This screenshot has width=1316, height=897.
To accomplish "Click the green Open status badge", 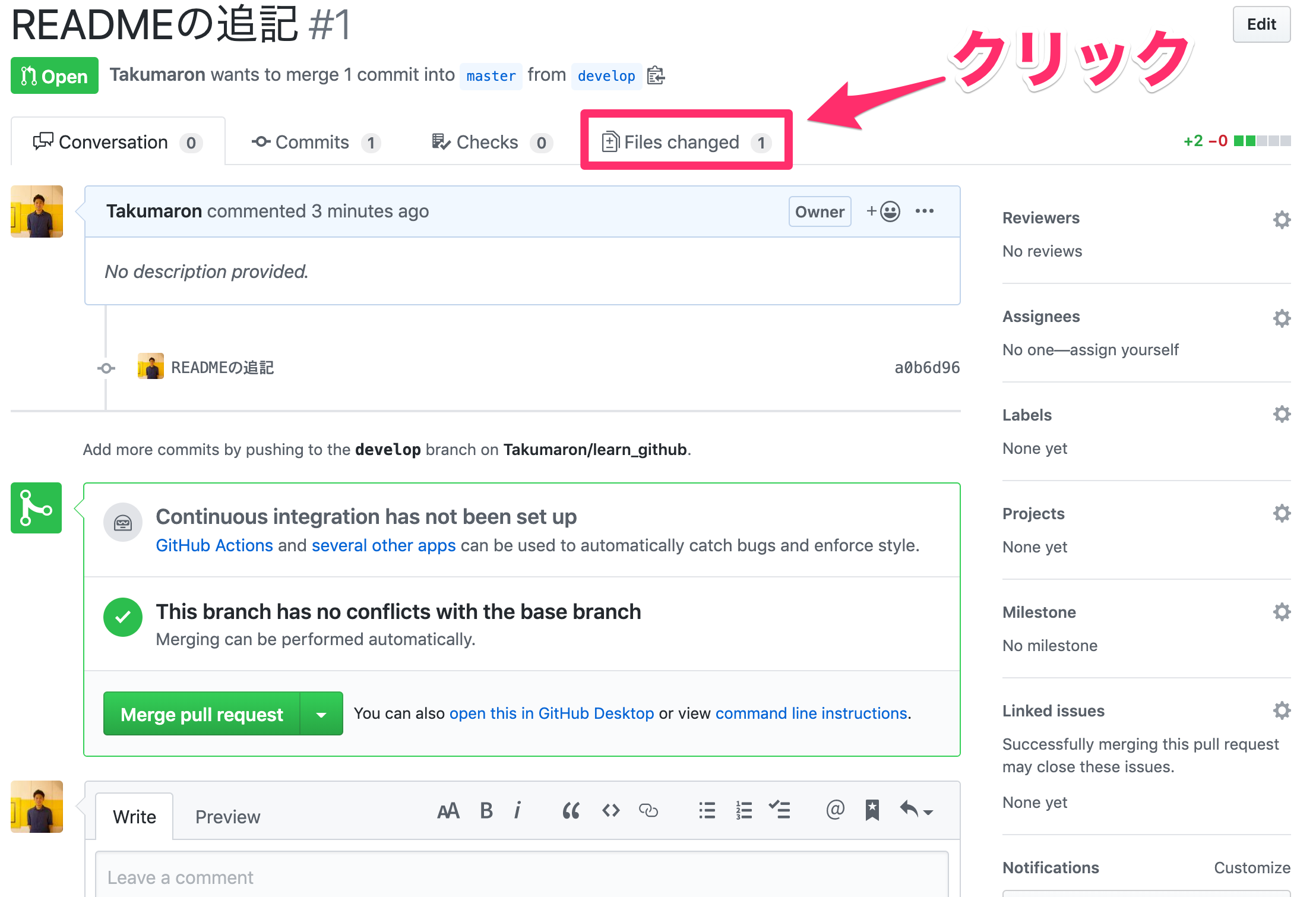I will [x=55, y=75].
